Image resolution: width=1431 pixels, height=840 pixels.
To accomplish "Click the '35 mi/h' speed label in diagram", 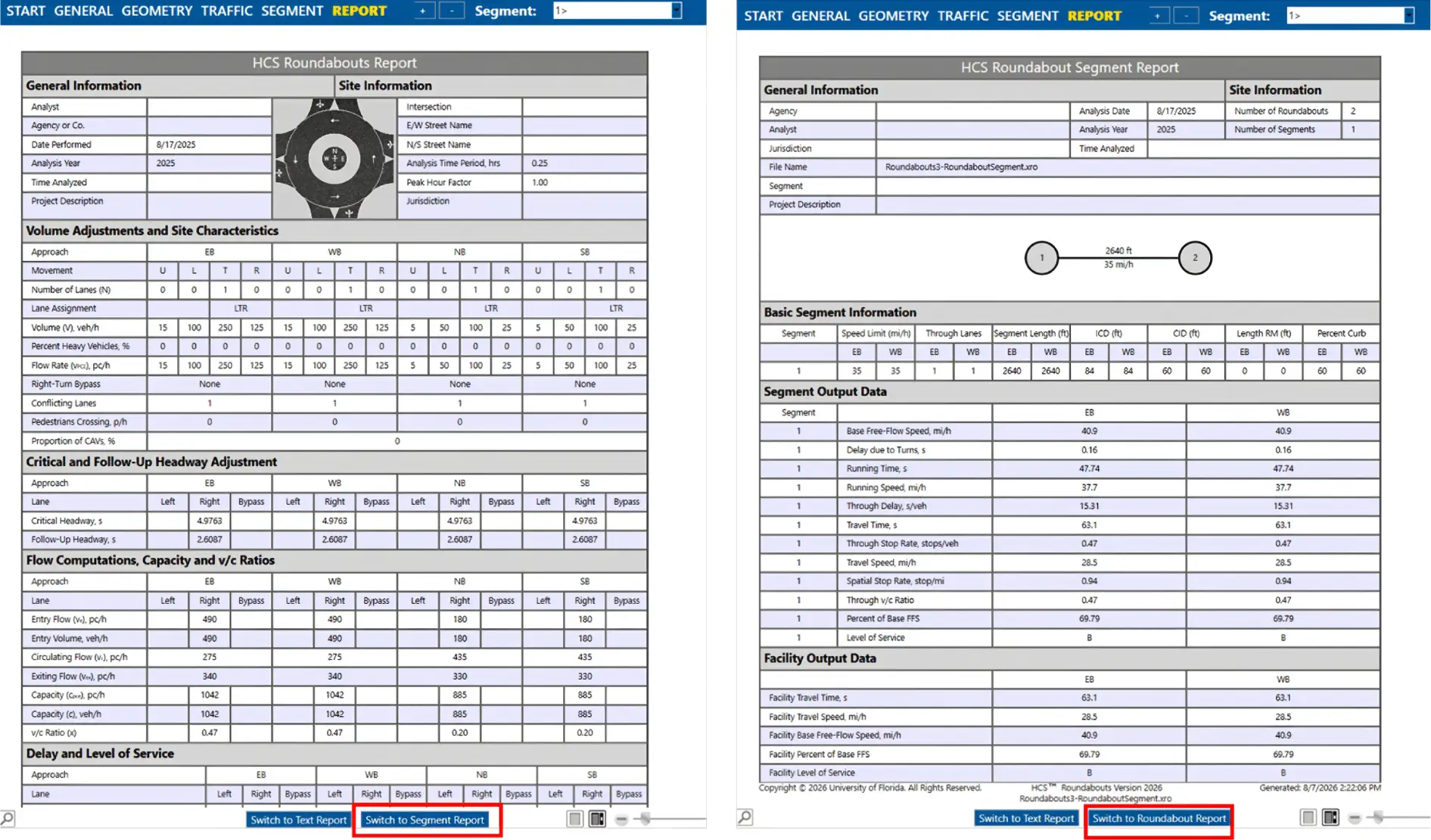I will [1118, 265].
